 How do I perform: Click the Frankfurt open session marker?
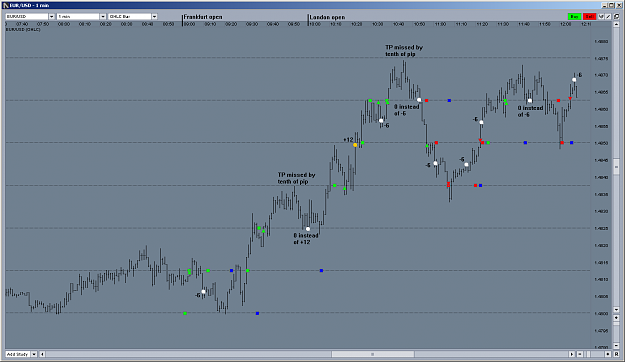pyautogui.click(x=202, y=17)
